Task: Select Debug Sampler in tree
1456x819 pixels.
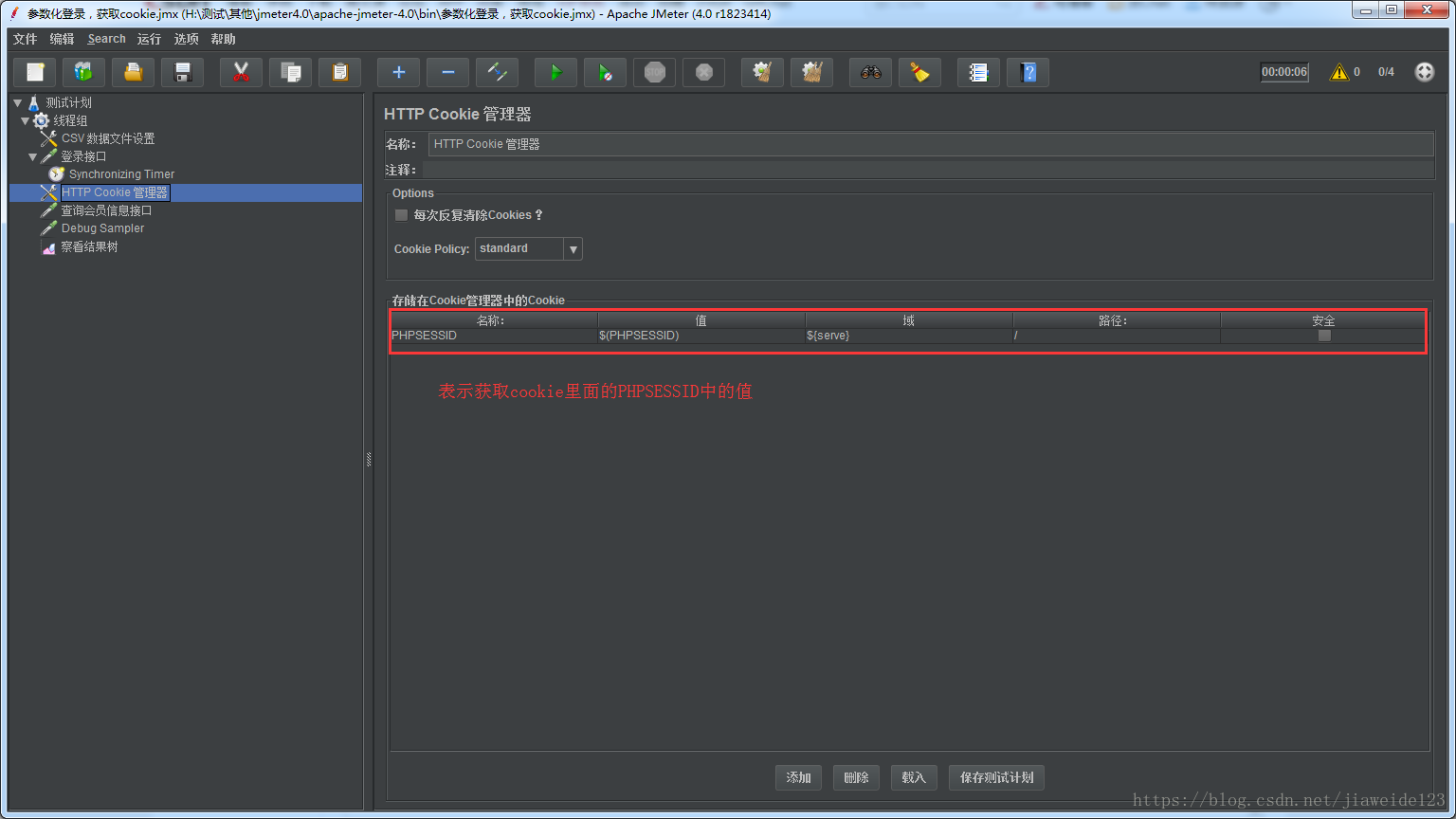Action: click(x=102, y=228)
